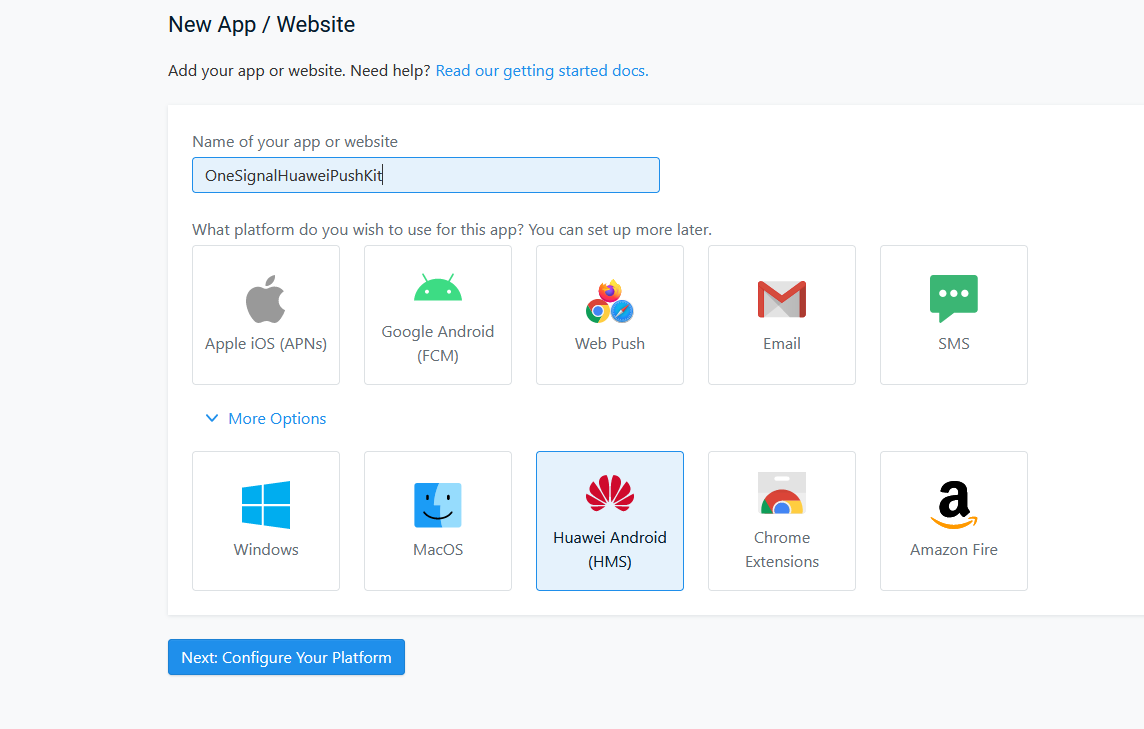Click the 'SMS' label text
Image resolution: width=1144 pixels, height=729 pixels.
point(954,344)
